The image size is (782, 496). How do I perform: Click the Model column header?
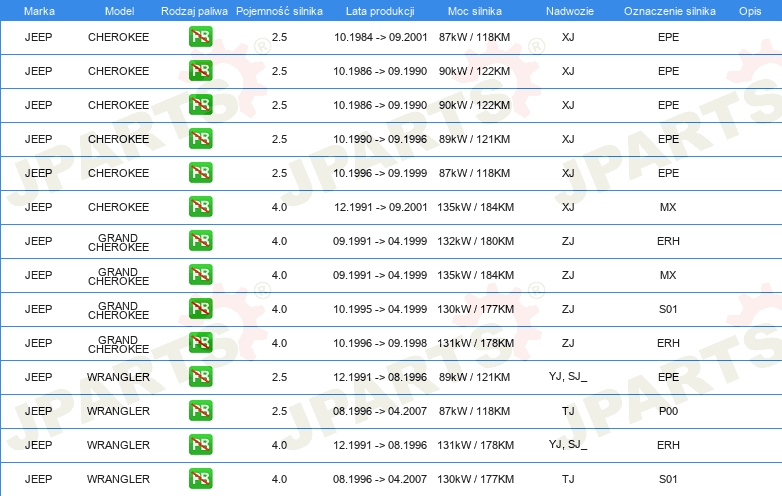point(119,11)
